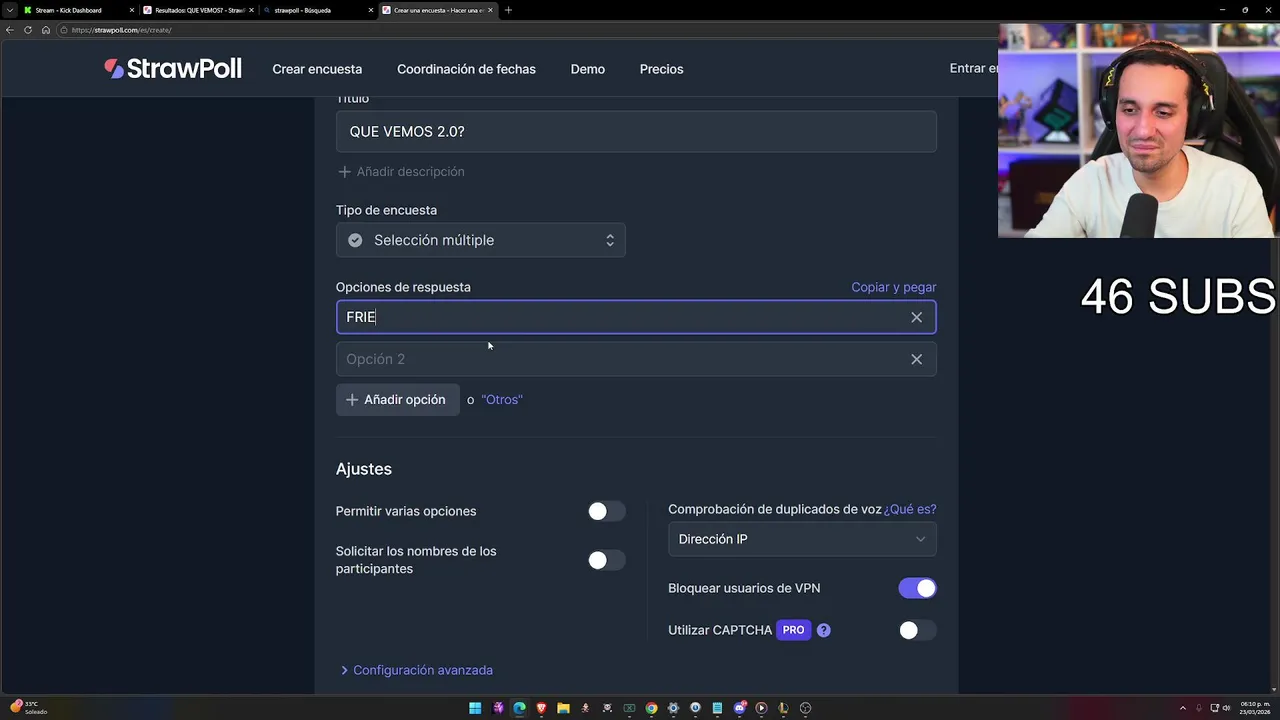Open the Dirección IP dropdown

click(802, 539)
